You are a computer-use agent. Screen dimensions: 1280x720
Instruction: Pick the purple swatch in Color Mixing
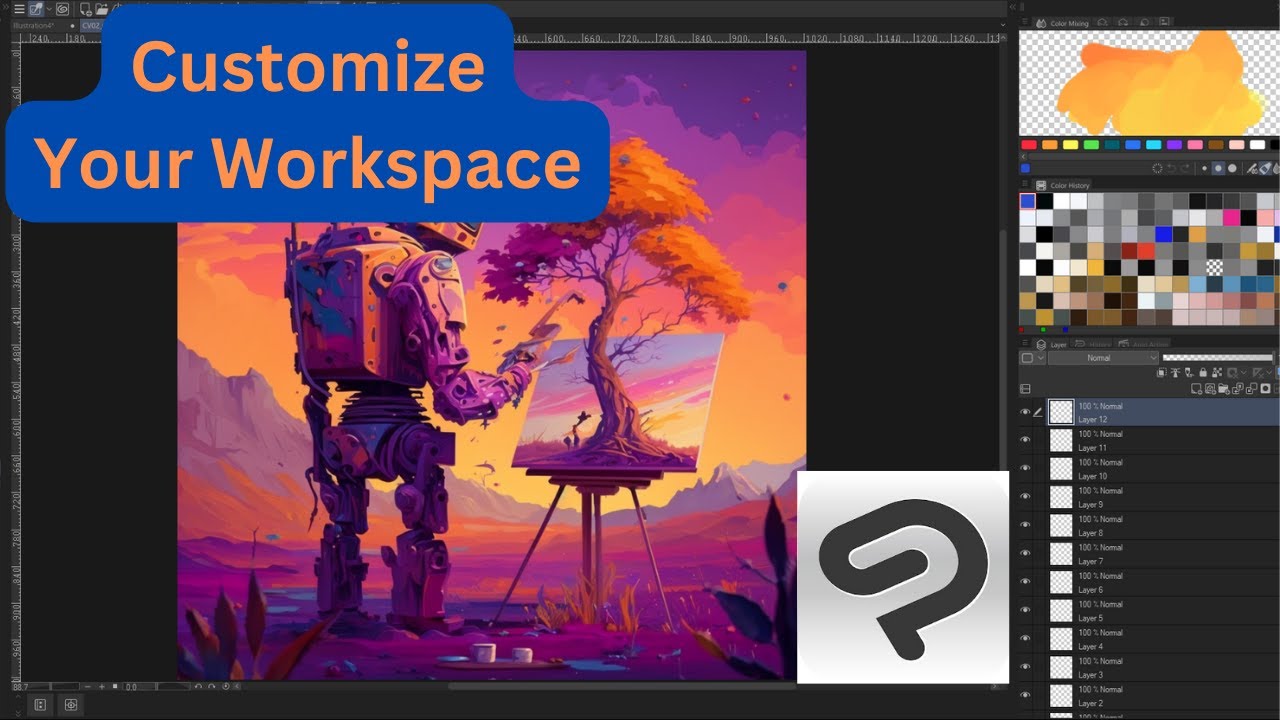[1174, 145]
